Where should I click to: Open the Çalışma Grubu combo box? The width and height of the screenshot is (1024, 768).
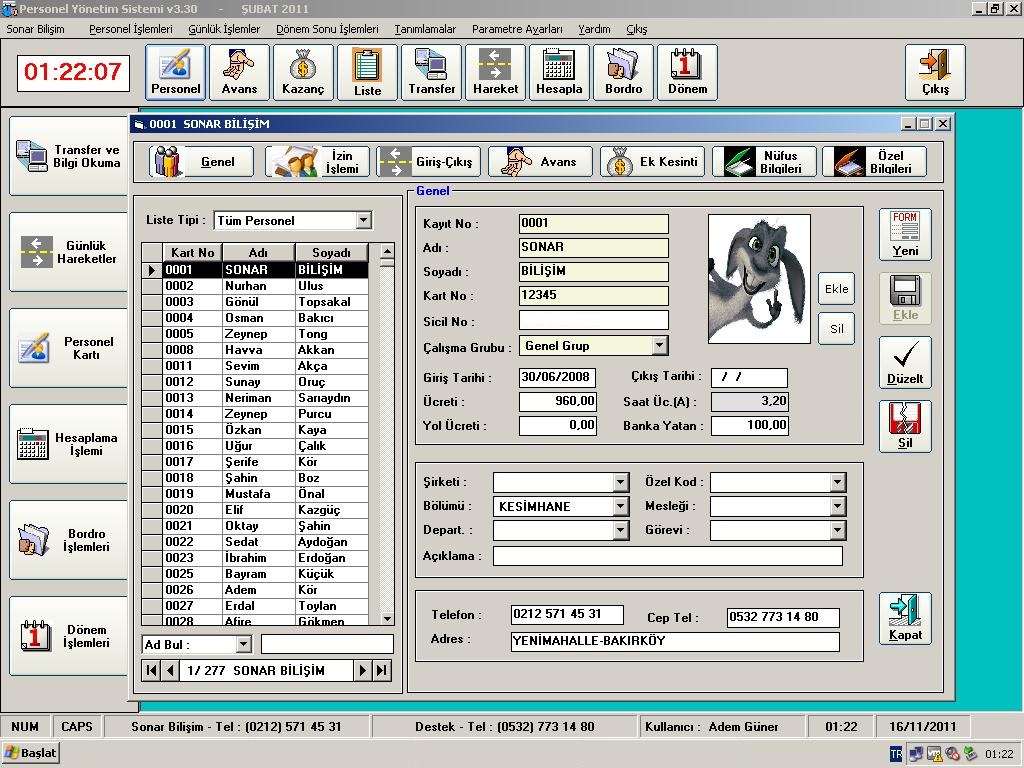click(659, 346)
